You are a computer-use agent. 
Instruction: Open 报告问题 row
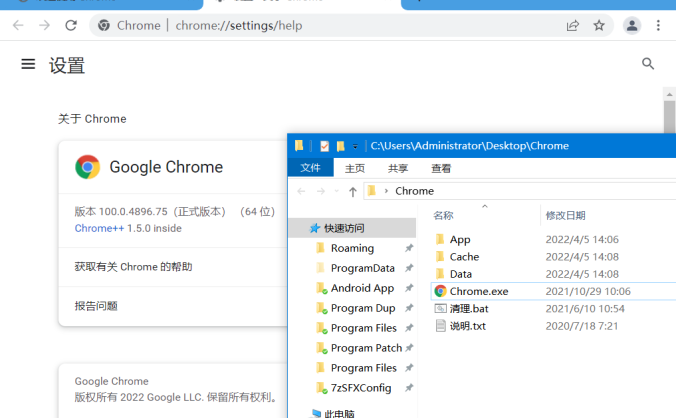point(173,306)
